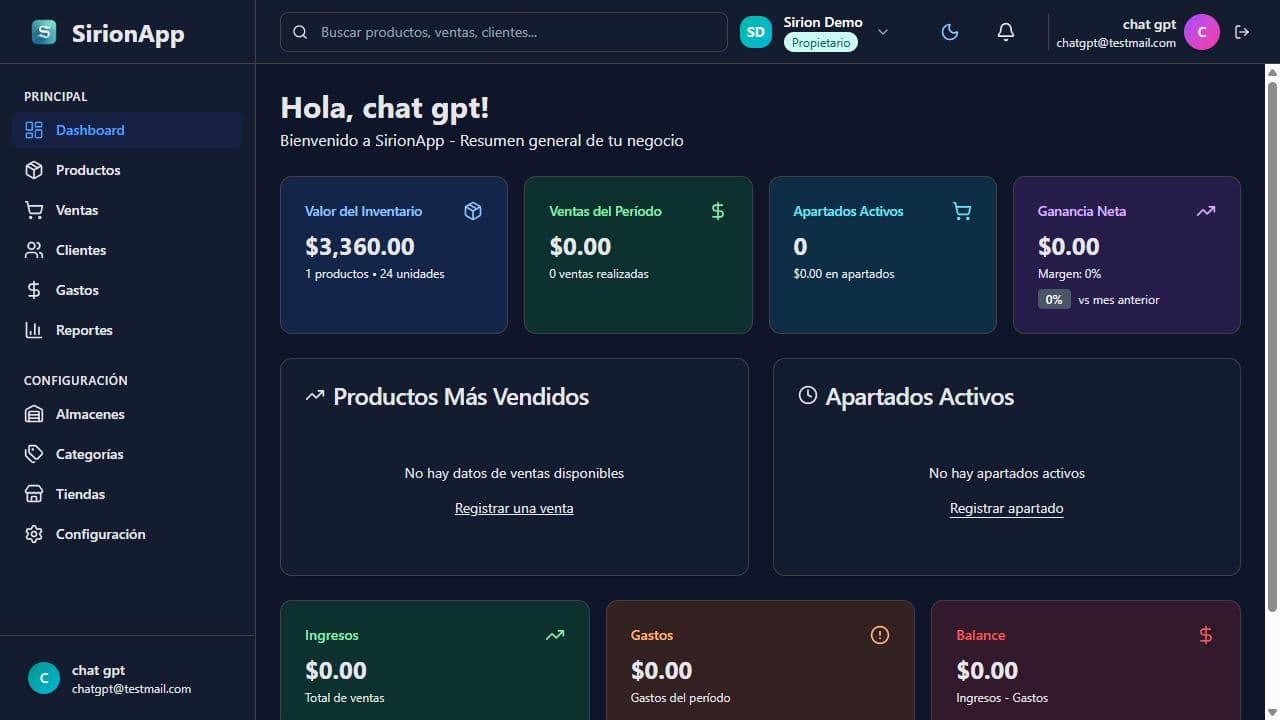Screen dimensions: 1280x720
Task: Expand the Sirion Demo store dropdown chevron
Action: pyautogui.click(x=883, y=32)
